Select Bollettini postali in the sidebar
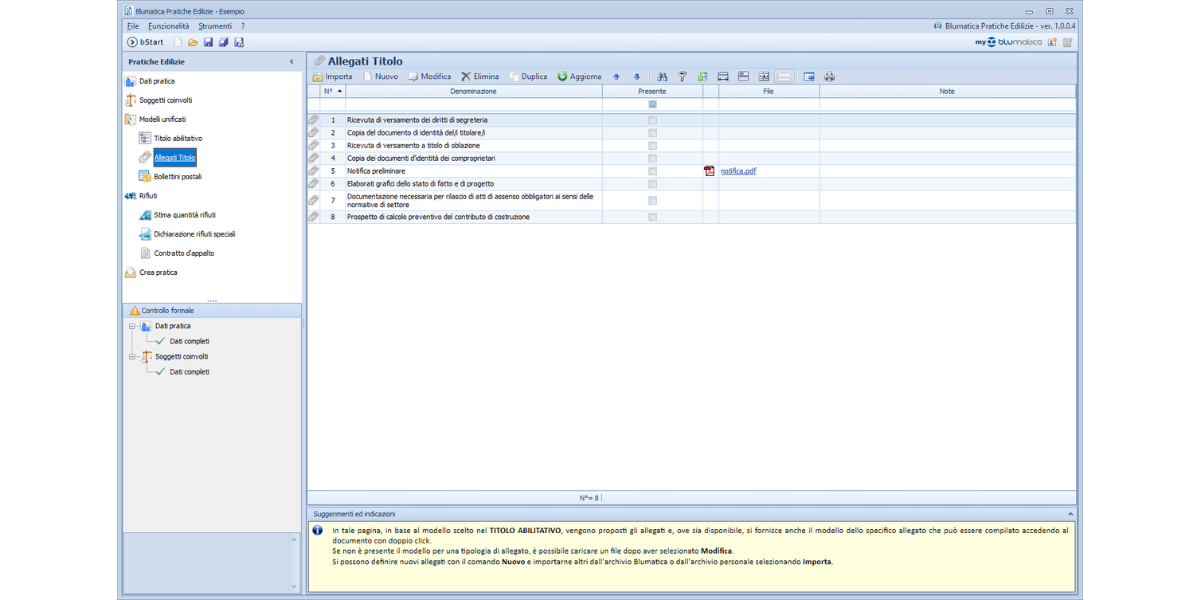The height and width of the screenshot is (600, 1200). [177, 176]
